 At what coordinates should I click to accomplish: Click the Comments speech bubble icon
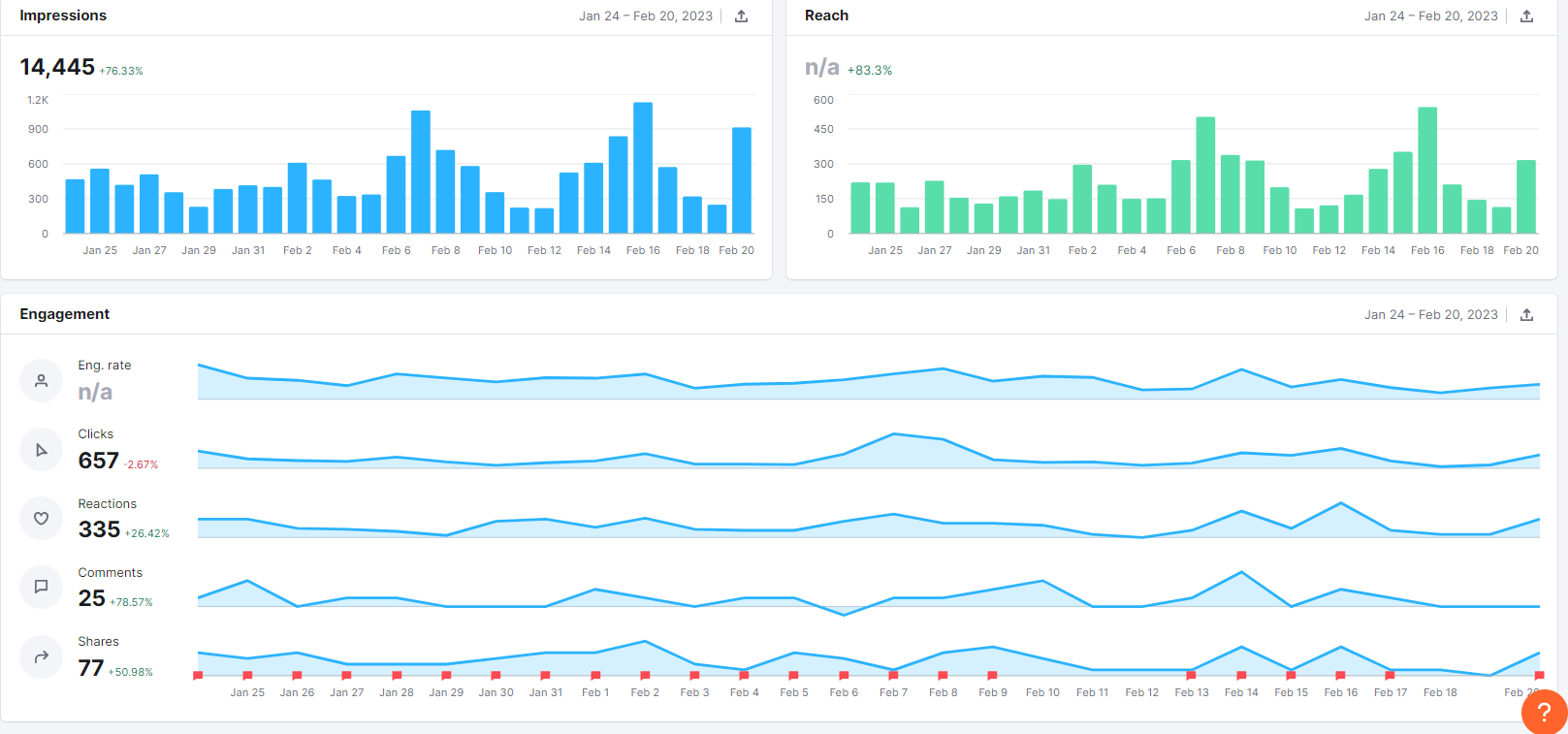point(41,587)
